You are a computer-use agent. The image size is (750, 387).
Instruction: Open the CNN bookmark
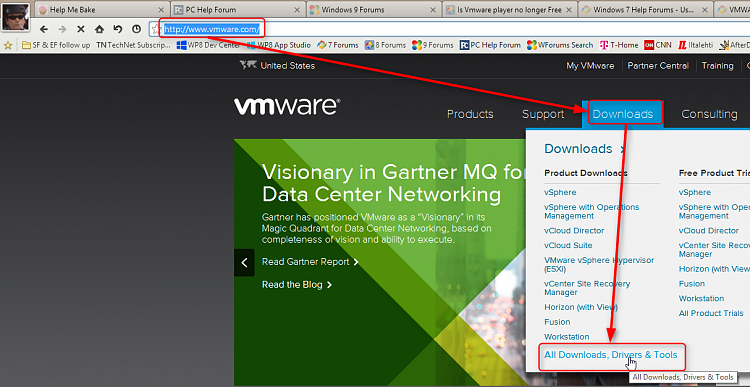pos(658,45)
